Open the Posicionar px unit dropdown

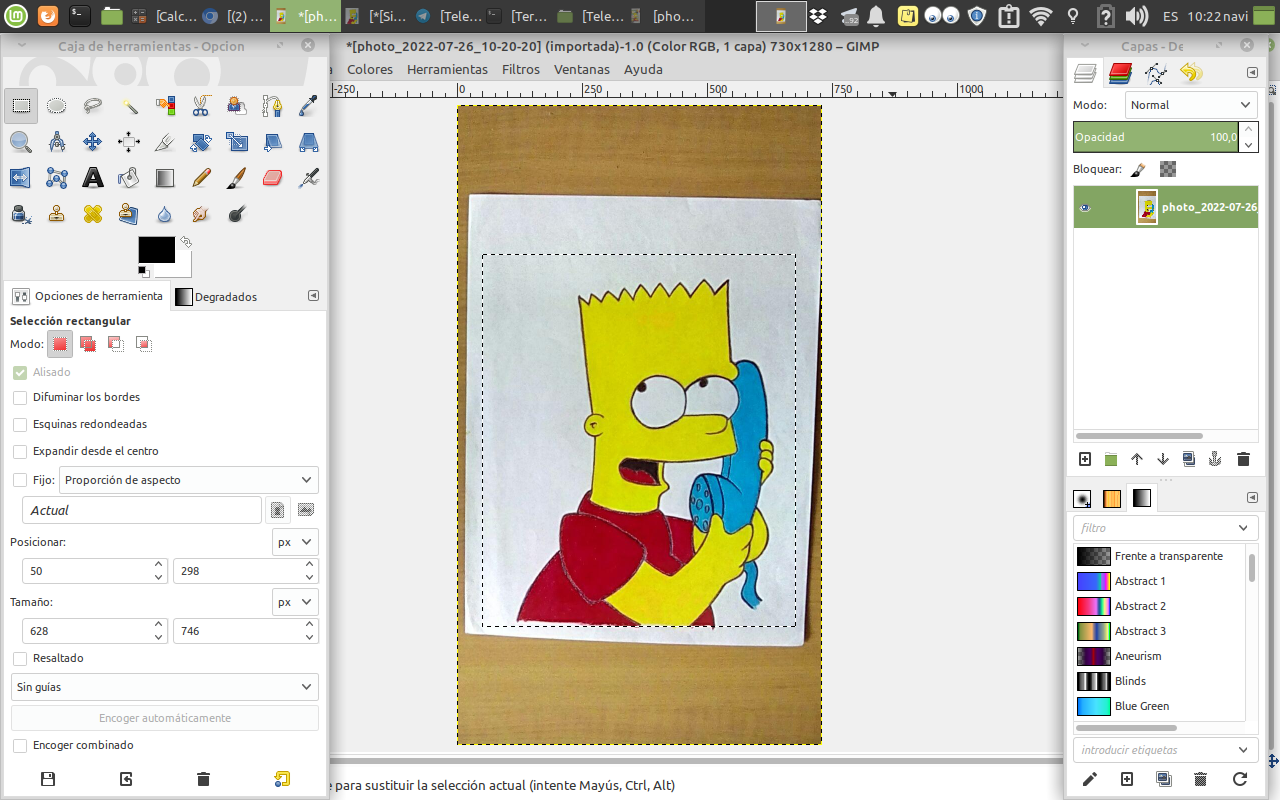(295, 542)
